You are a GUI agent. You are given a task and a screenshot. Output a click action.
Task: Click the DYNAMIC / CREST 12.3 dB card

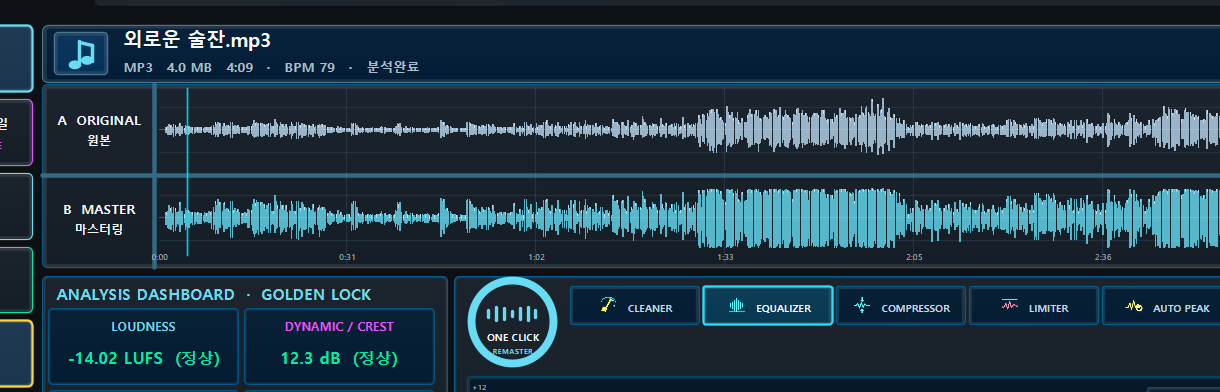[338, 346]
